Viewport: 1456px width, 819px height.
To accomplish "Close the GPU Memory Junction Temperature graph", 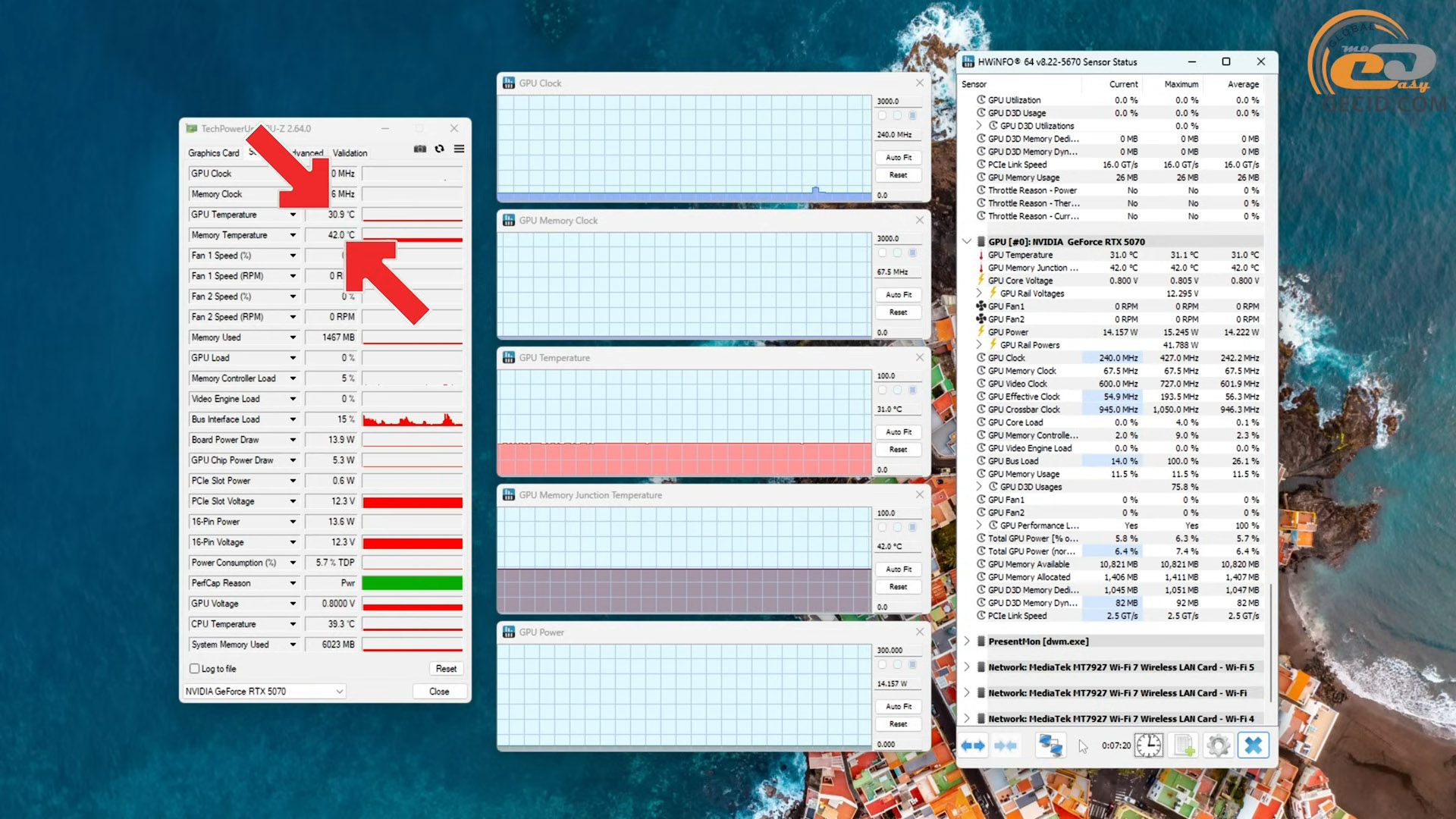I will [x=920, y=494].
